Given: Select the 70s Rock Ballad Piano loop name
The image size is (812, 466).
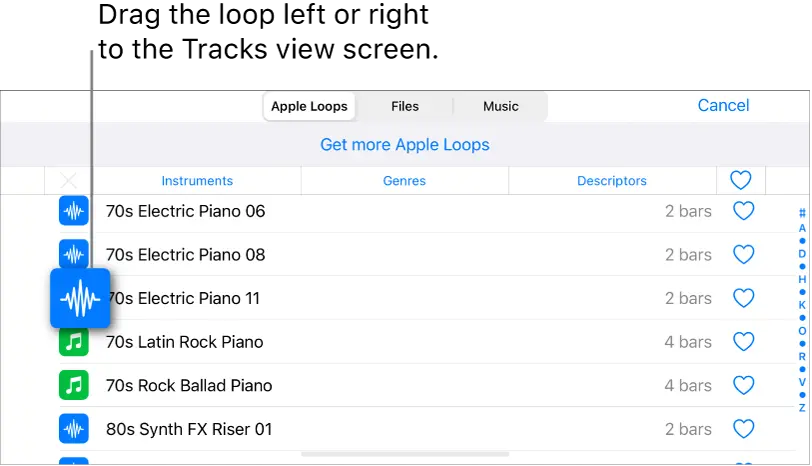Looking at the screenshot, I should 189,385.
